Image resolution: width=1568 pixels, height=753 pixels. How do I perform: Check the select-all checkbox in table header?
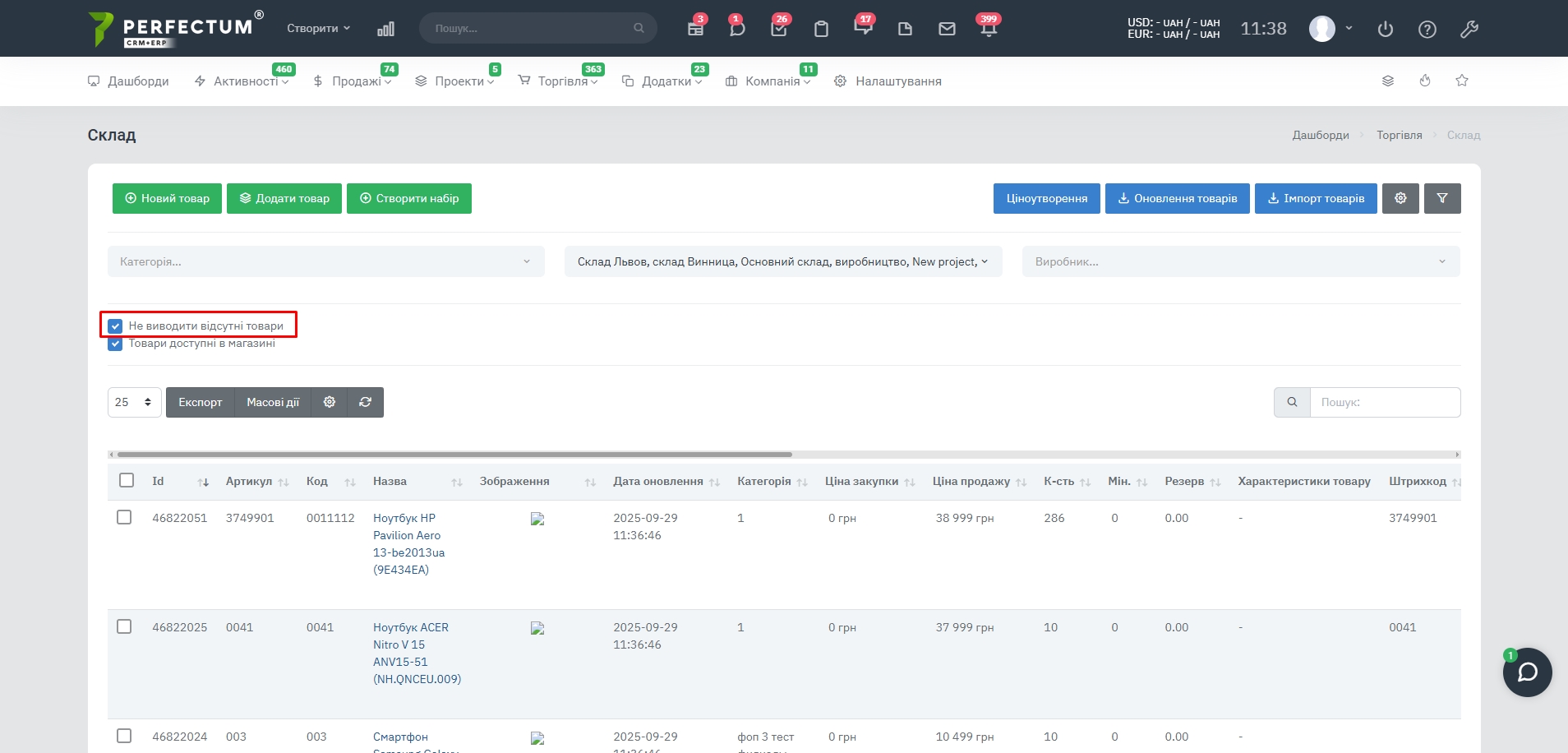(127, 480)
